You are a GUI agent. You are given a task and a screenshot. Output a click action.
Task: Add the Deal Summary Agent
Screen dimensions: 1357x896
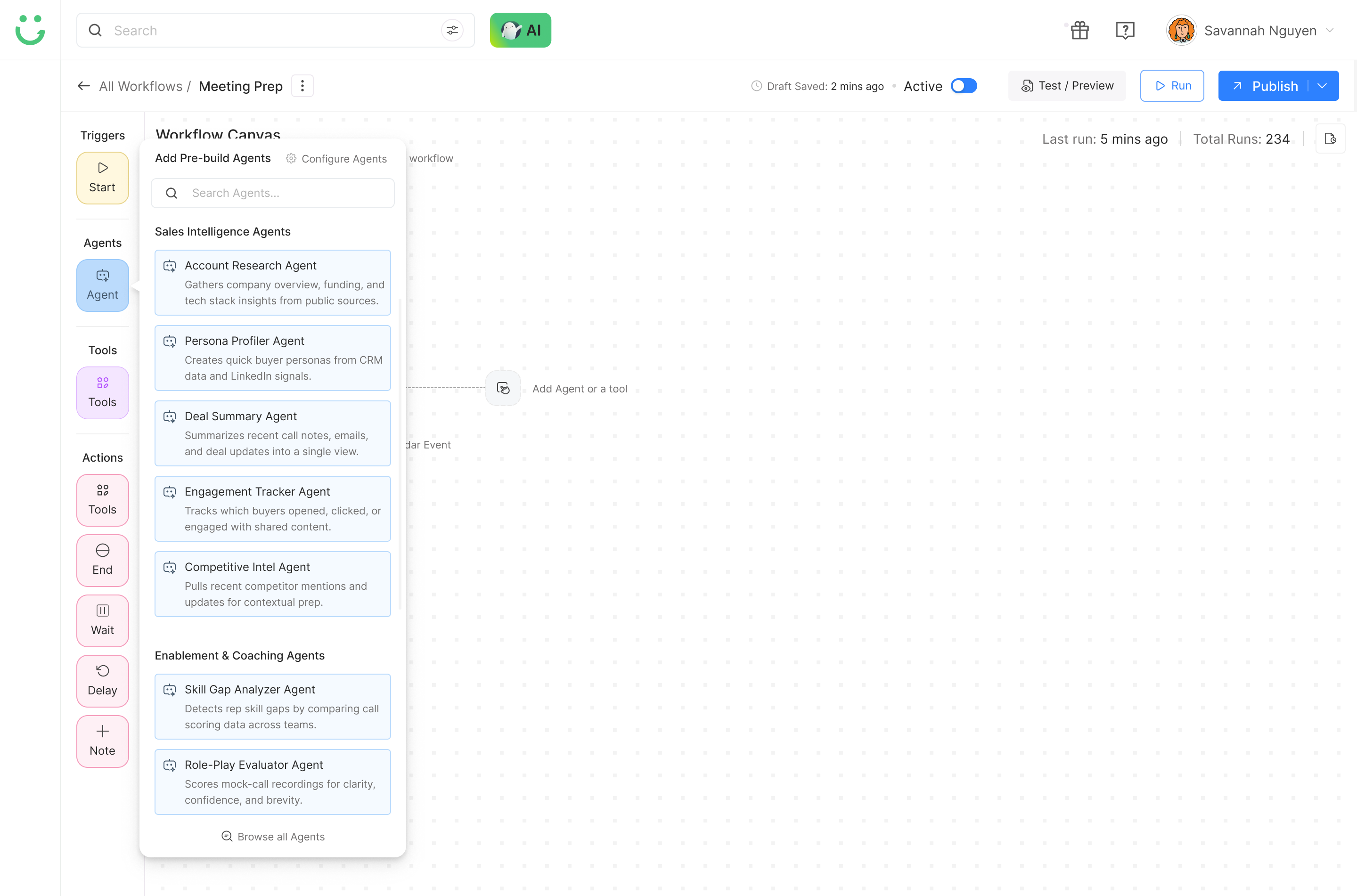pos(272,433)
